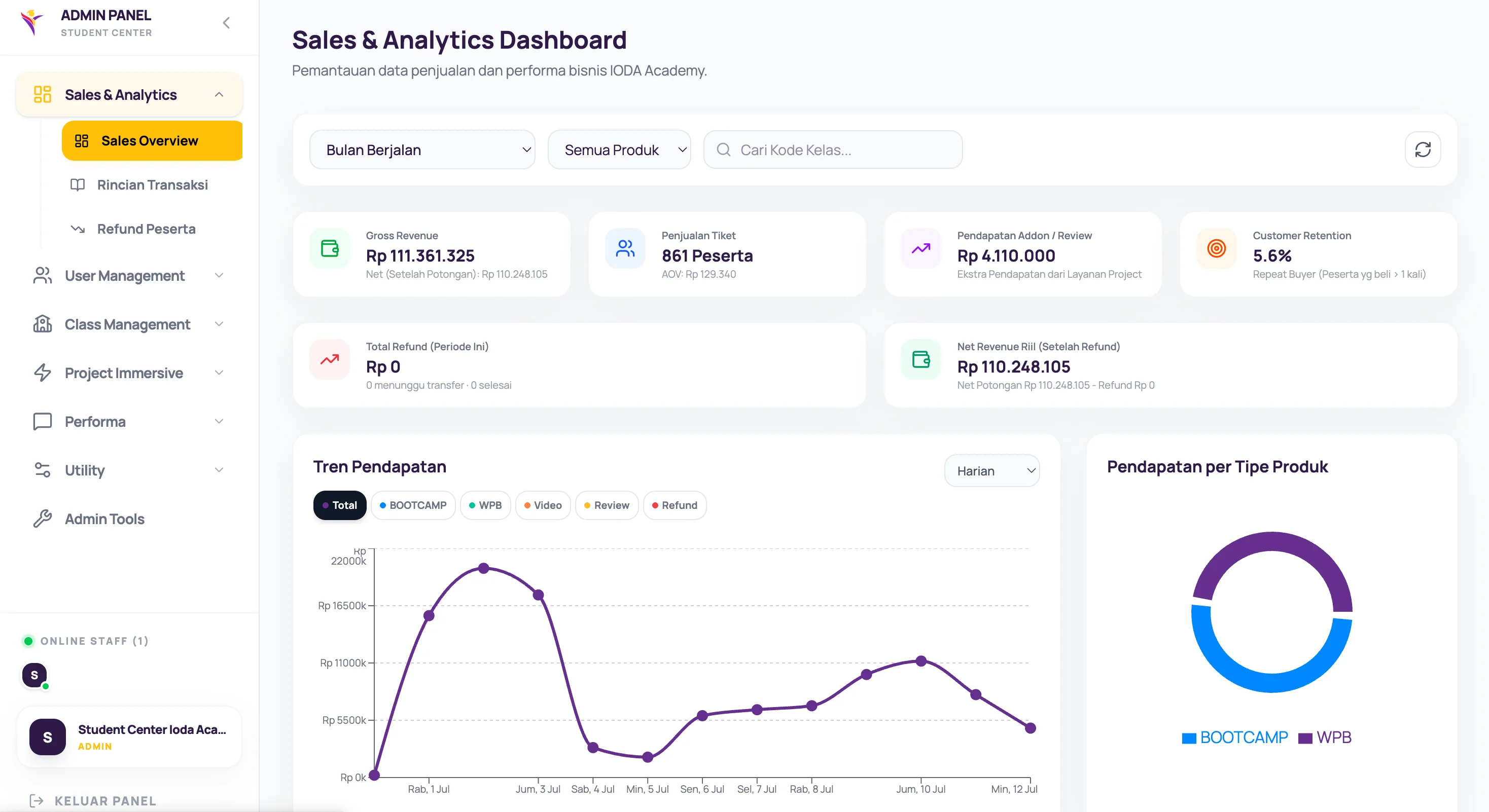Viewport: 1489px width, 812px height.
Task: Open the Rincian Transaksi menu item
Action: click(x=152, y=185)
